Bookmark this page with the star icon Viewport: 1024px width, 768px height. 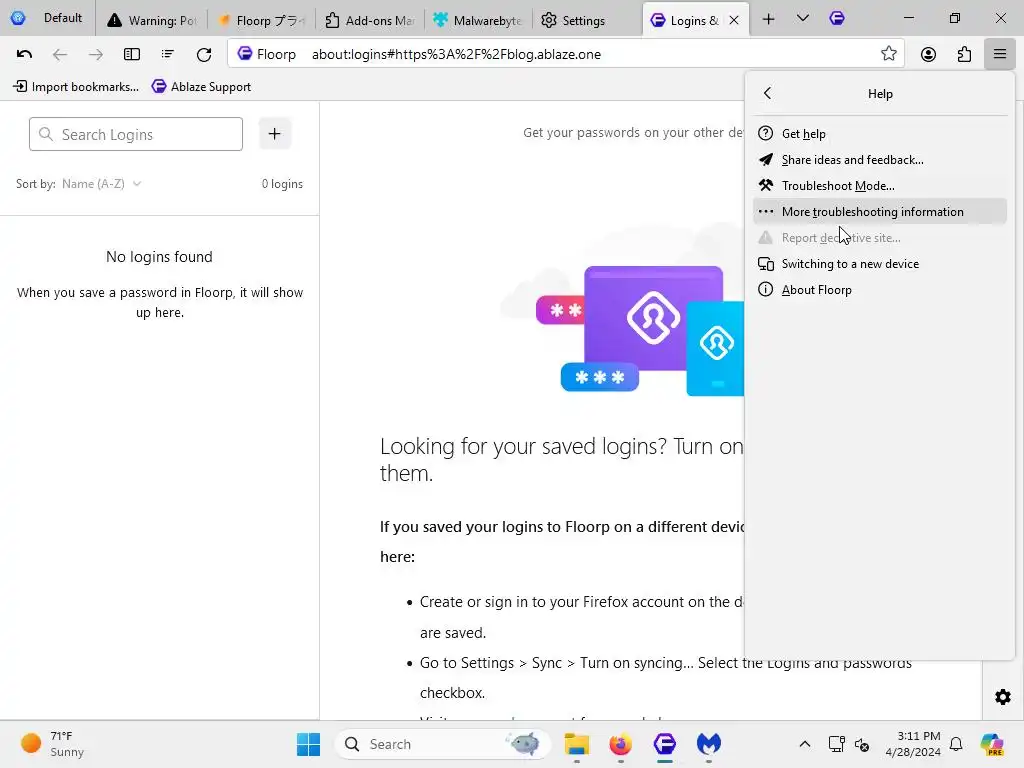(888, 54)
